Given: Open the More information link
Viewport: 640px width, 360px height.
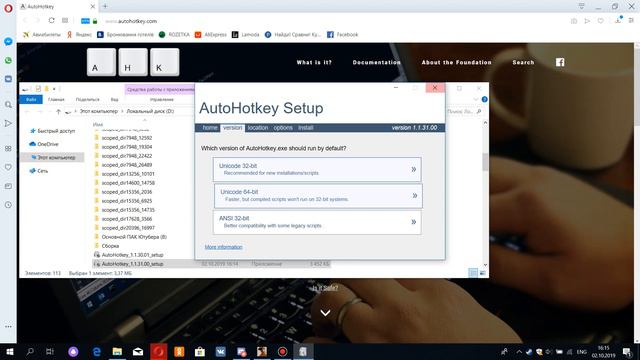Looking at the screenshot, I should point(223,247).
